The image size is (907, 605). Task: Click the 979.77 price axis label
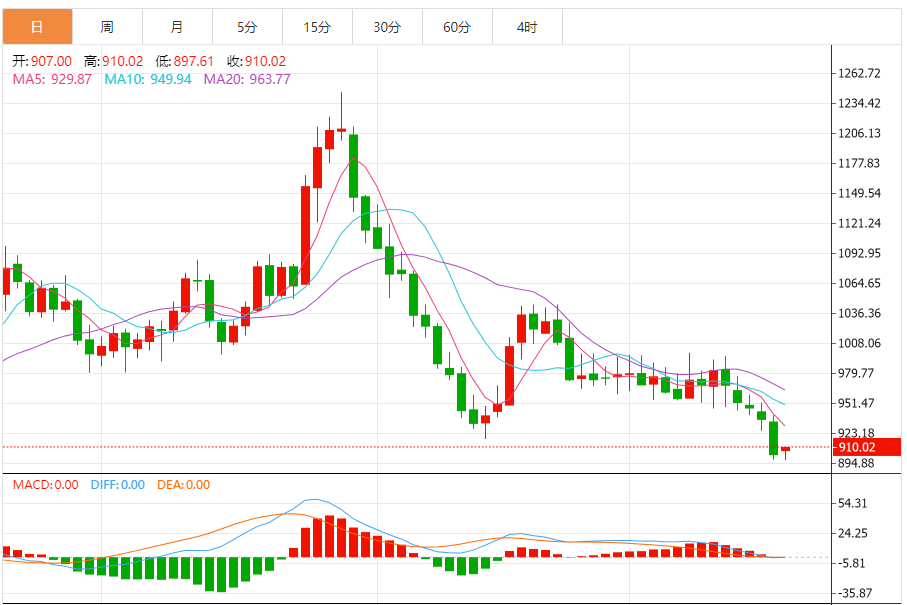coord(856,374)
